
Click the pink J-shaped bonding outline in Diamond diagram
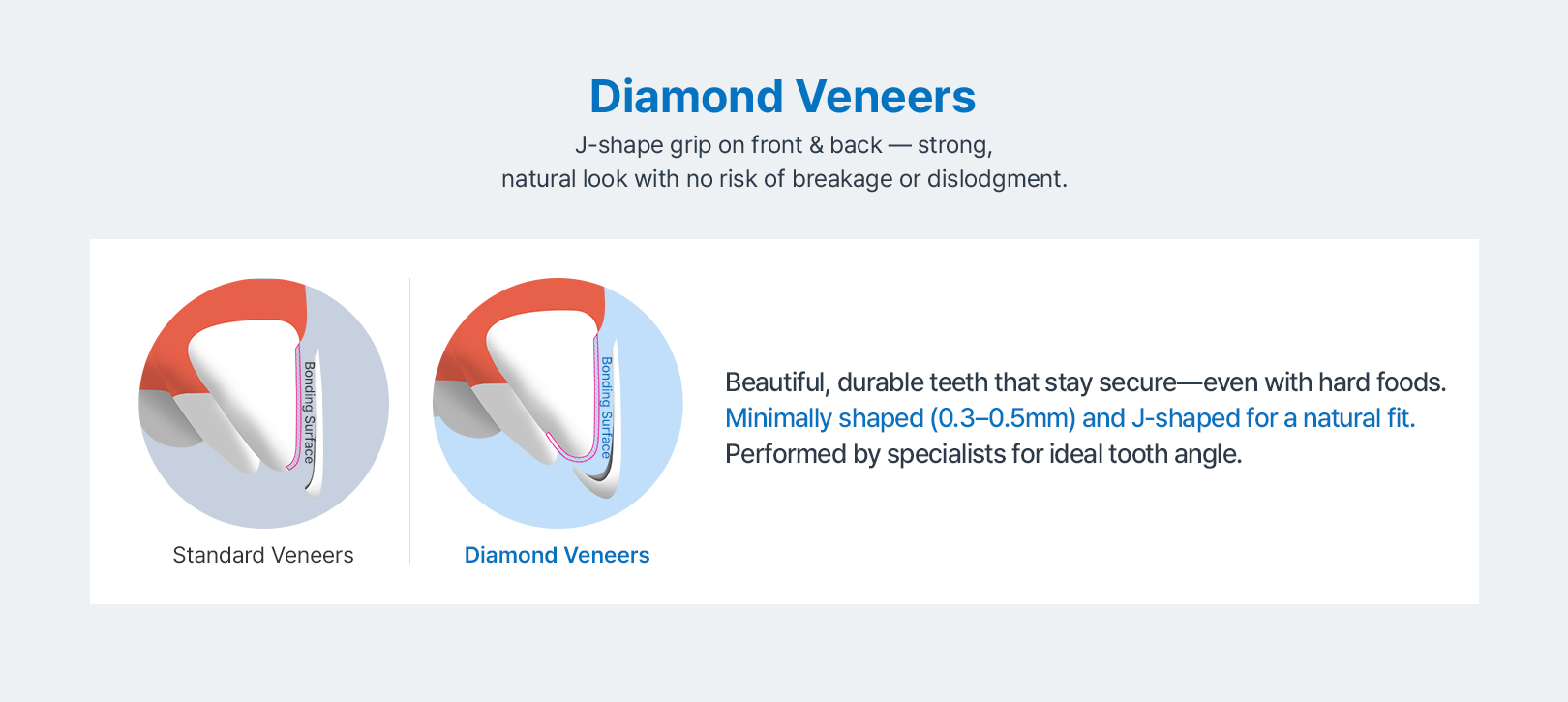pyautogui.click(x=569, y=453)
